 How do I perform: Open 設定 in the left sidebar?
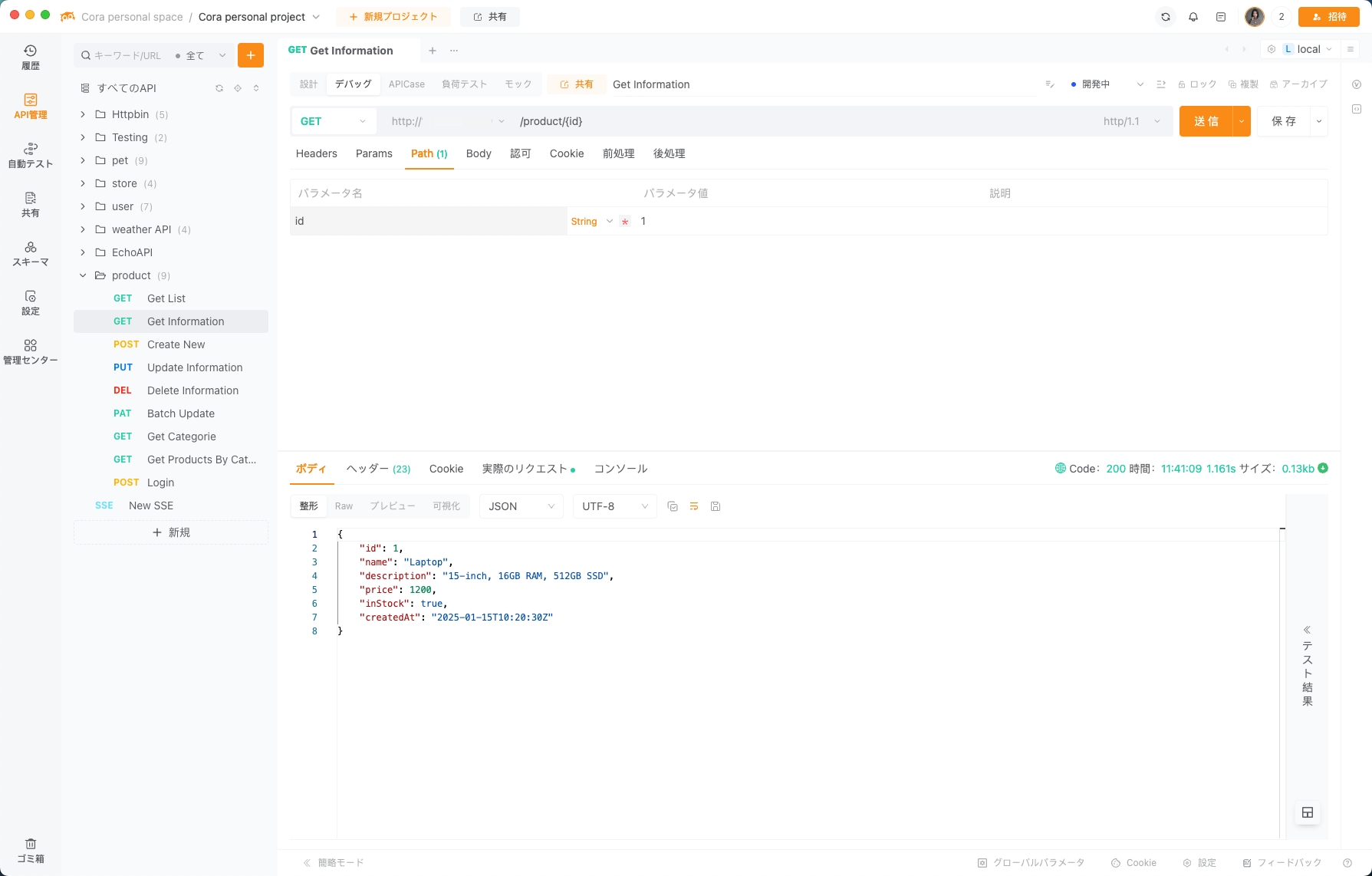30,303
